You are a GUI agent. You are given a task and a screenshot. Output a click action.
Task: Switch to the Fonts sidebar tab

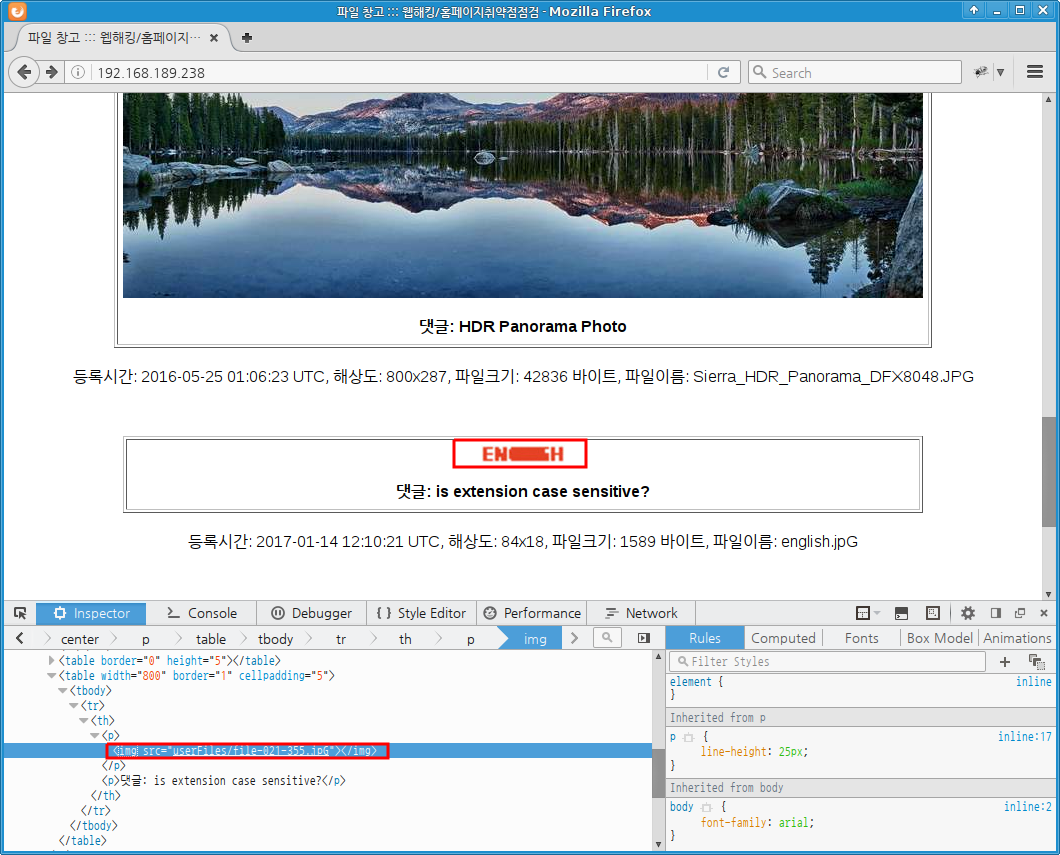(x=861, y=638)
